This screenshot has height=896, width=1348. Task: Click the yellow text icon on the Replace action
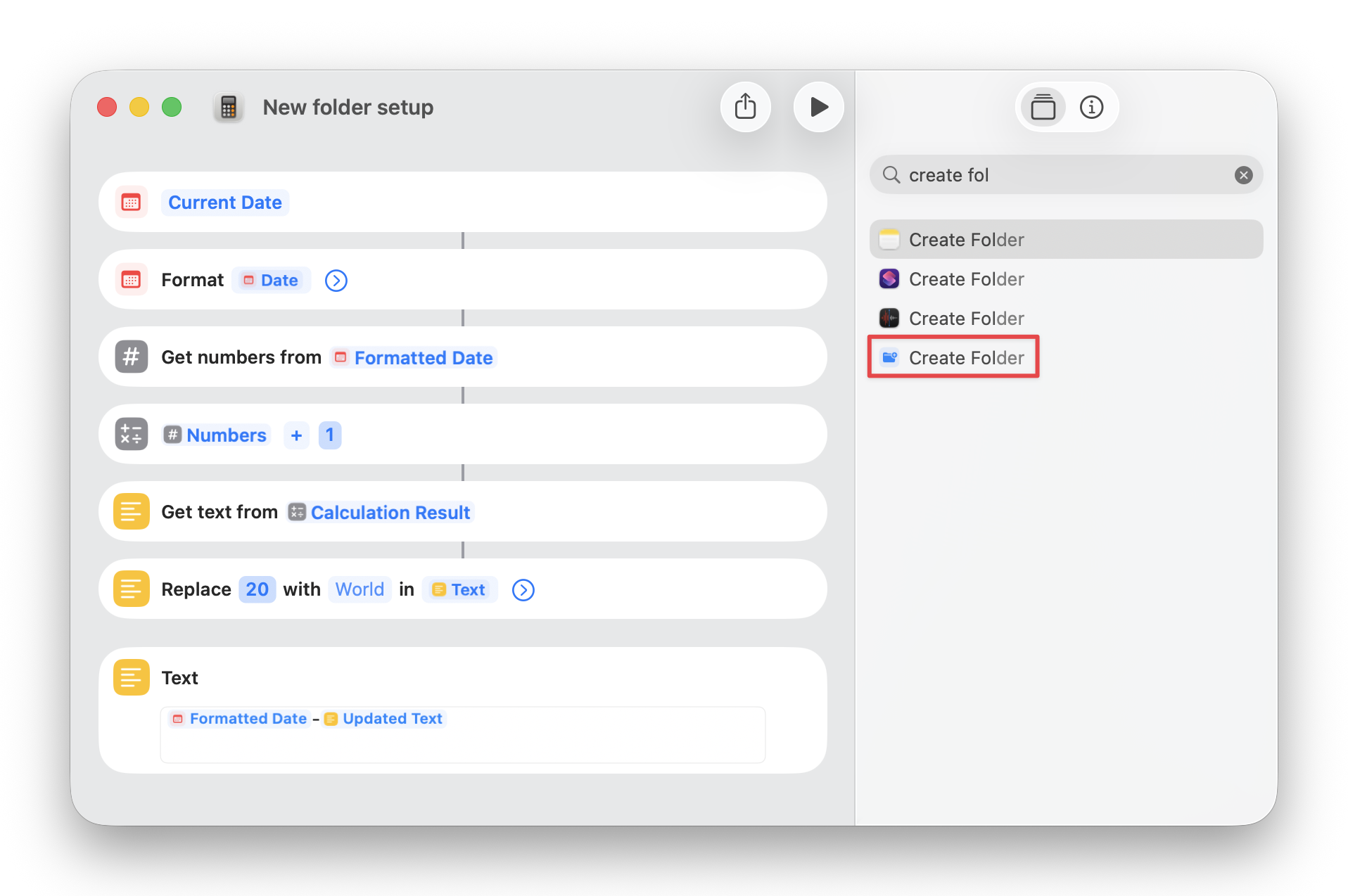click(x=131, y=589)
